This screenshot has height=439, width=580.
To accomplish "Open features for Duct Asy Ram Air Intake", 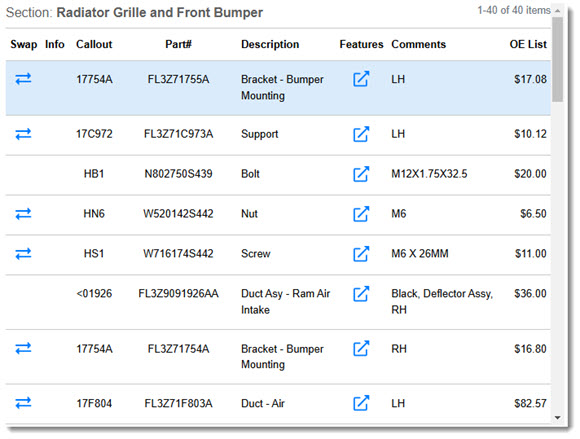I will pos(361,294).
